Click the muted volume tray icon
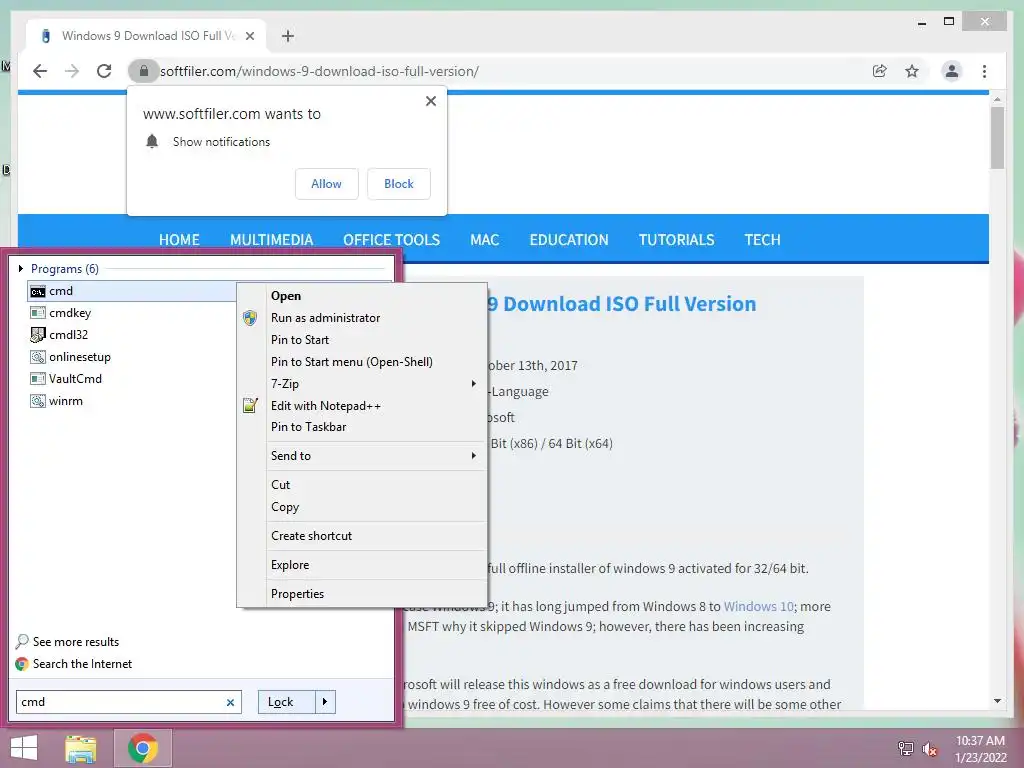The image size is (1024, 768). 930,749
